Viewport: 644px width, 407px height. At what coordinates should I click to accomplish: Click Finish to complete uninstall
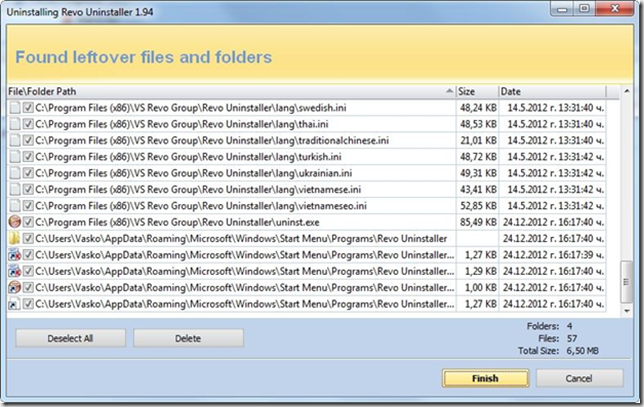[x=484, y=378]
